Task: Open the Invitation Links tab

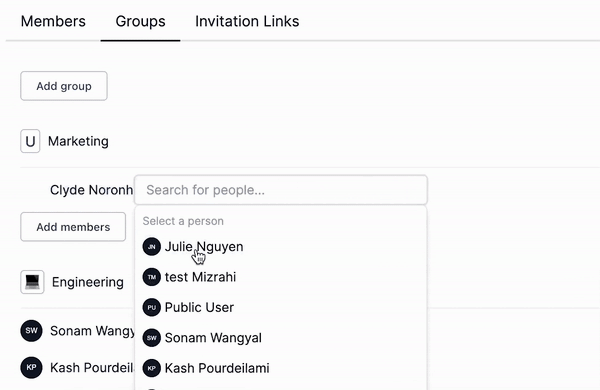Action: point(247,21)
